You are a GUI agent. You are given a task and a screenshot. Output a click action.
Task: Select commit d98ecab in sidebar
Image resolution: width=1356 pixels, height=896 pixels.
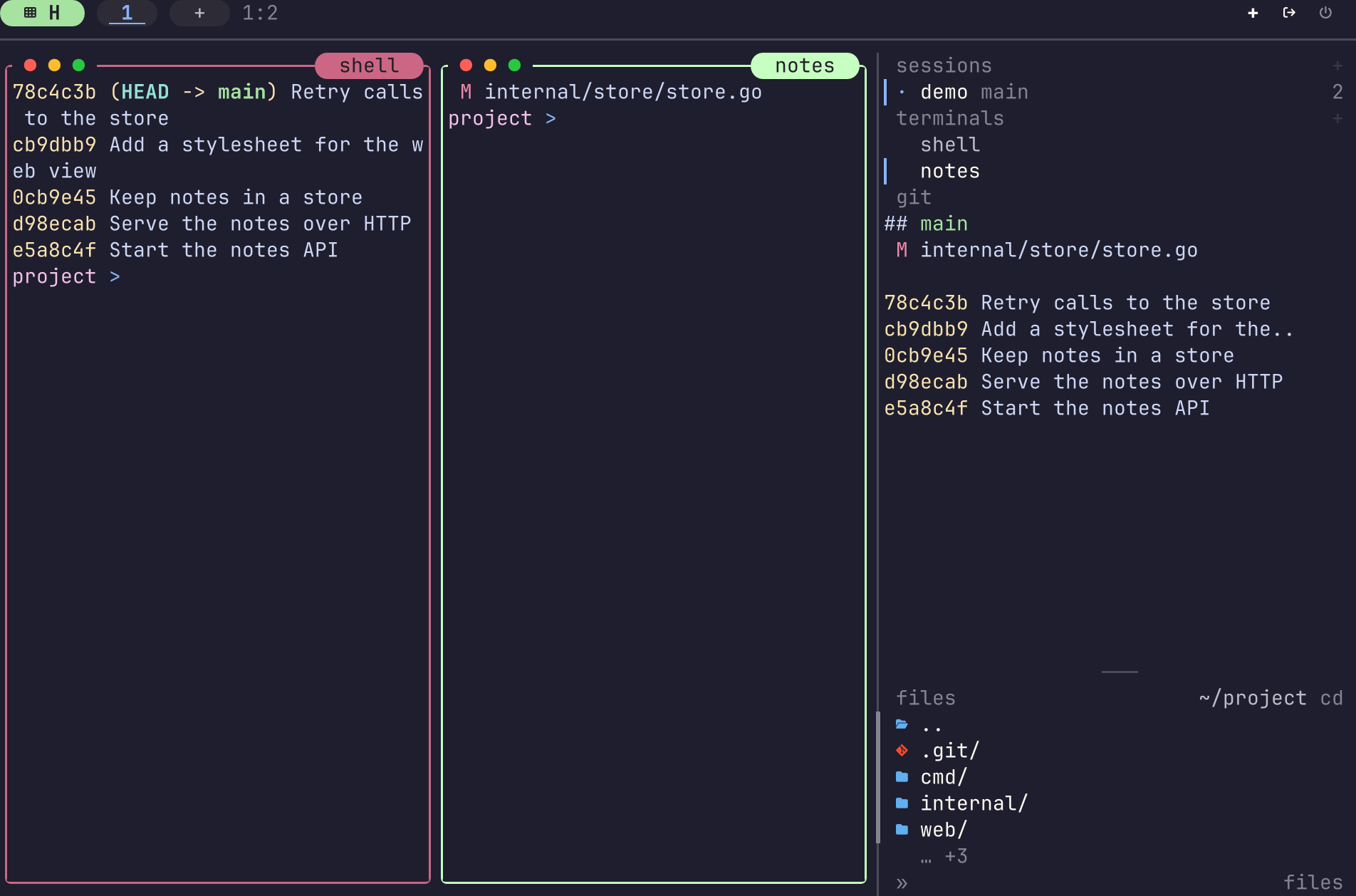click(1083, 382)
